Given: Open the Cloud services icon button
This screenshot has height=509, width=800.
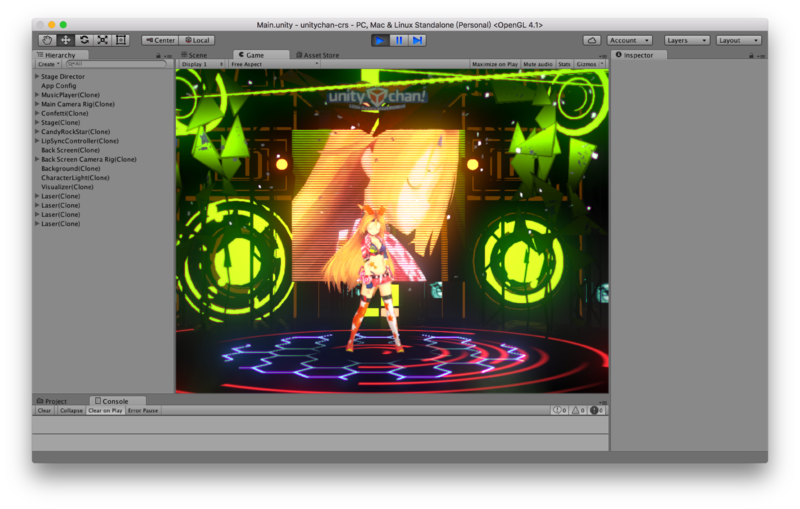Looking at the screenshot, I should click(591, 40).
